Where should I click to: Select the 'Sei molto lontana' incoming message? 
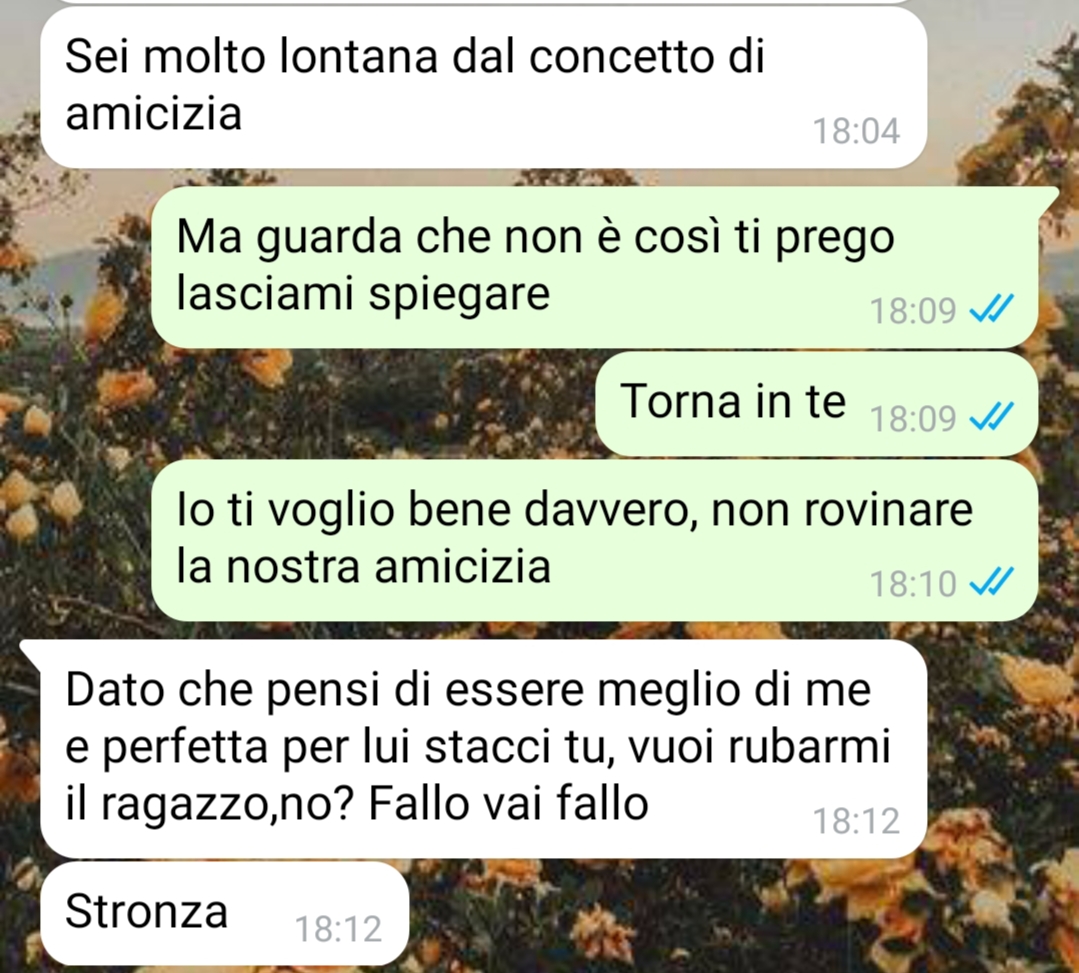click(484, 87)
